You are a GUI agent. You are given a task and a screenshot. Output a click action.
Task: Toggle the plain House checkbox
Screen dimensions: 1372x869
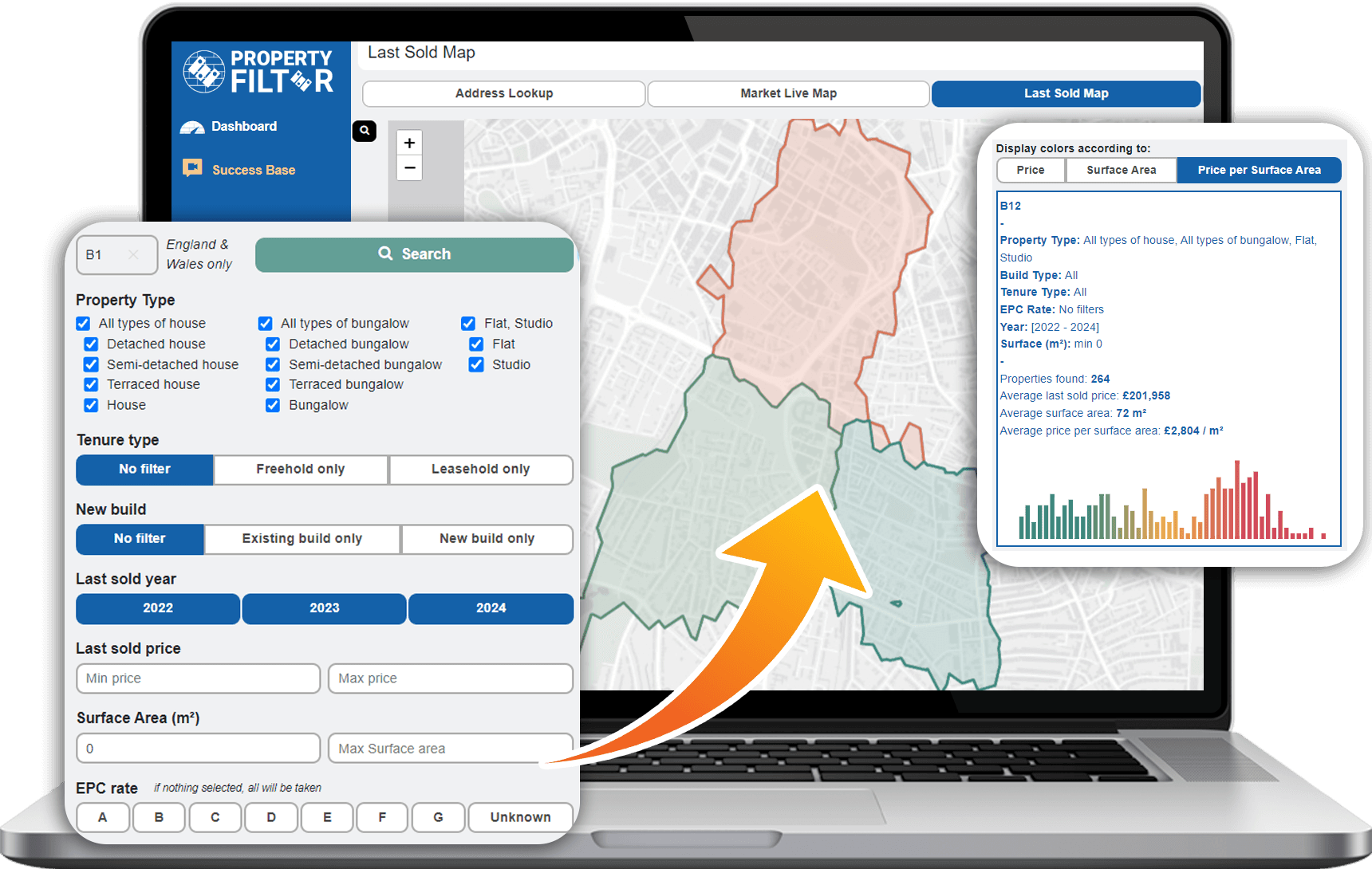click(91, 405)
